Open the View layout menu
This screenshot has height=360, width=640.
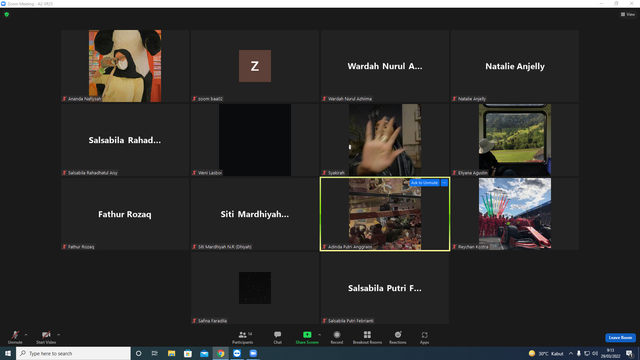click(628, 14)
